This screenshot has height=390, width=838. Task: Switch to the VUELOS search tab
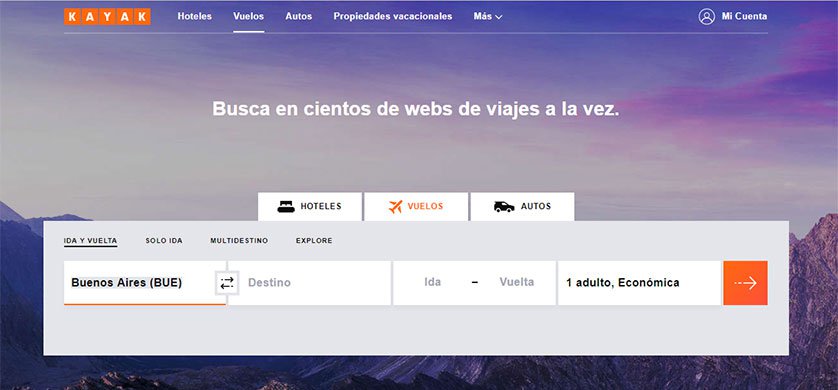point(416,206)
